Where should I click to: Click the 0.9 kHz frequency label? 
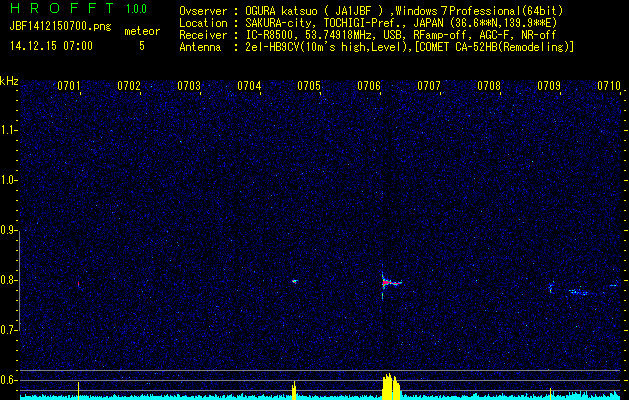point(9,230)
